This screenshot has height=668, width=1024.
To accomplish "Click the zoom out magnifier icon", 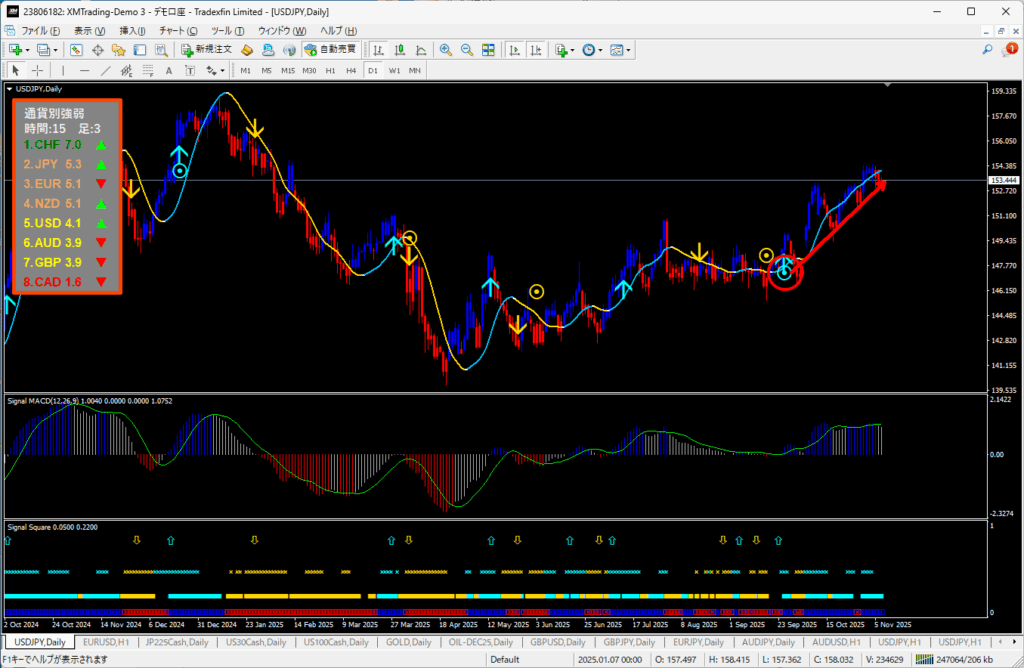I will [466, 49].
